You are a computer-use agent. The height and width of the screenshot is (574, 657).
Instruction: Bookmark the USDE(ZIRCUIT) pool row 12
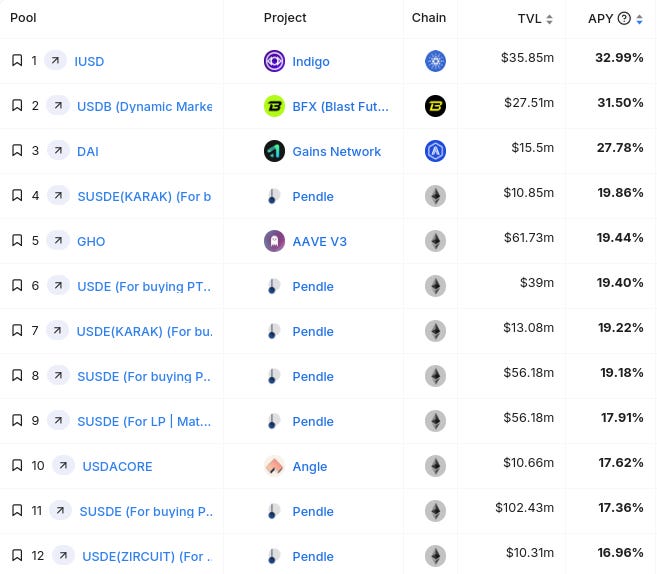click(x=17, y=556)
